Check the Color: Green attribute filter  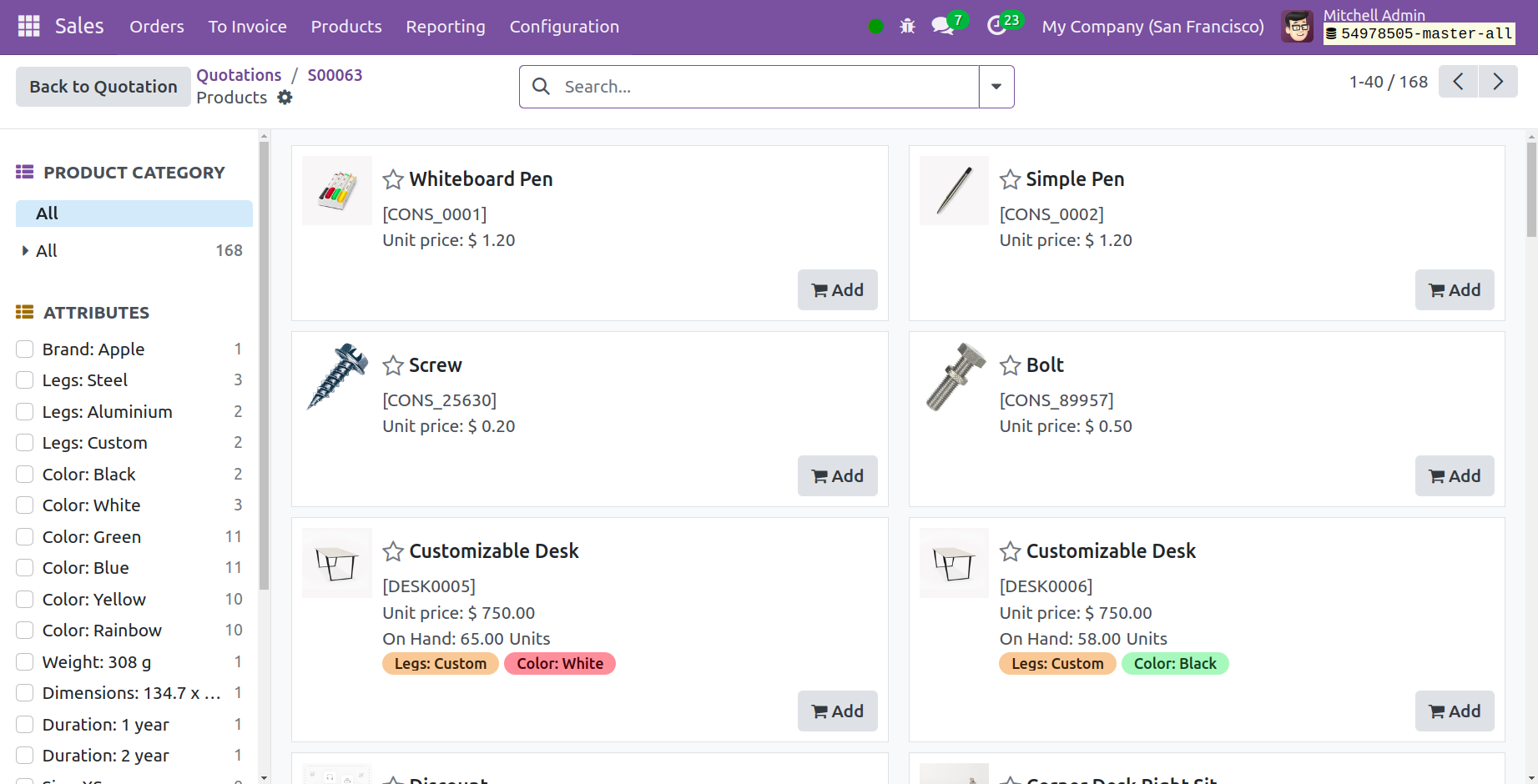point(25,537)
